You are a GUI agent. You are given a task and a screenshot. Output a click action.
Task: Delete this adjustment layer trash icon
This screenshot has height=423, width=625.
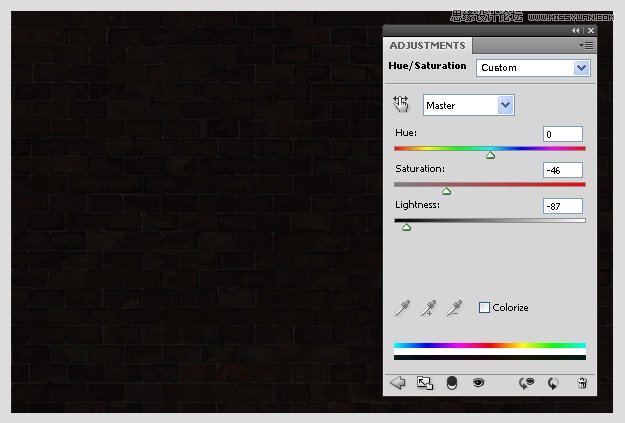[582, 383]
